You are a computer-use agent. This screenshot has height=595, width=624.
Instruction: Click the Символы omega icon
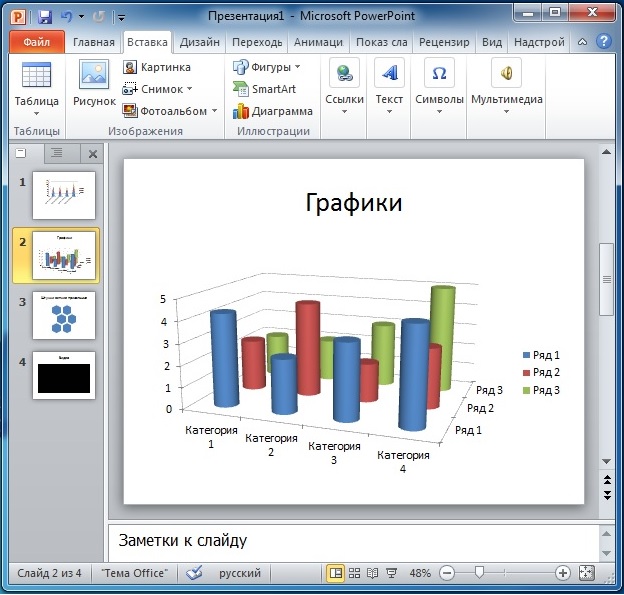click(439, 73)
